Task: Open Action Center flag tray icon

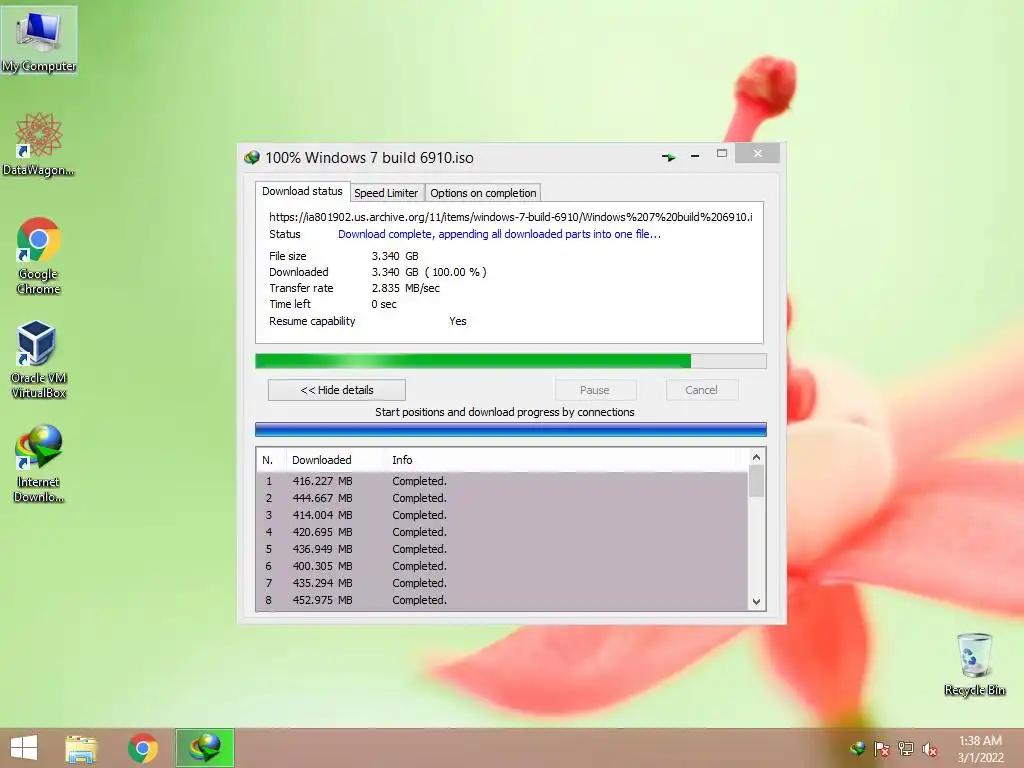Action: pyautogui.click(x=882, y=748)
